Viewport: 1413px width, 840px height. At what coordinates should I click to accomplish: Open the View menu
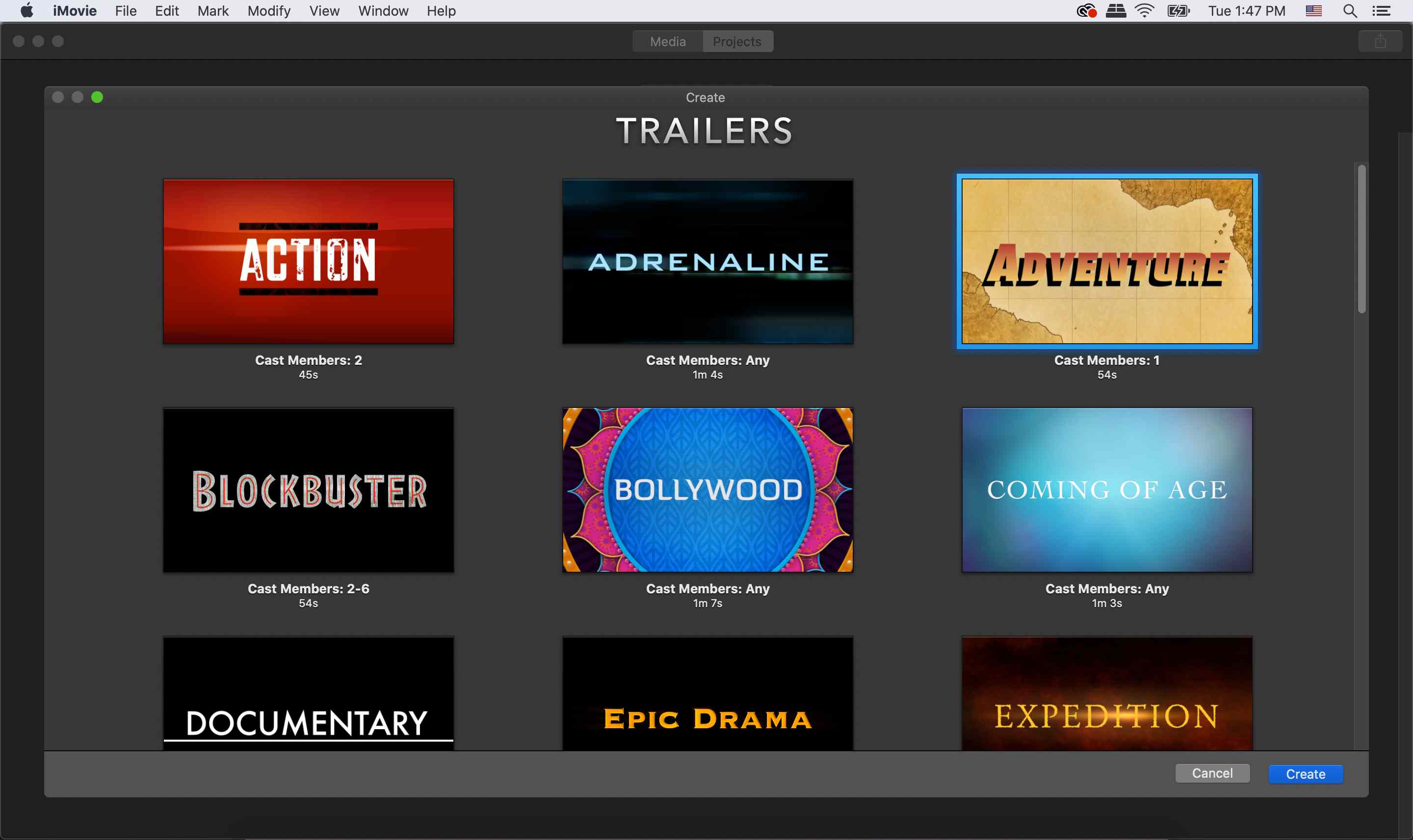[324, 11]
